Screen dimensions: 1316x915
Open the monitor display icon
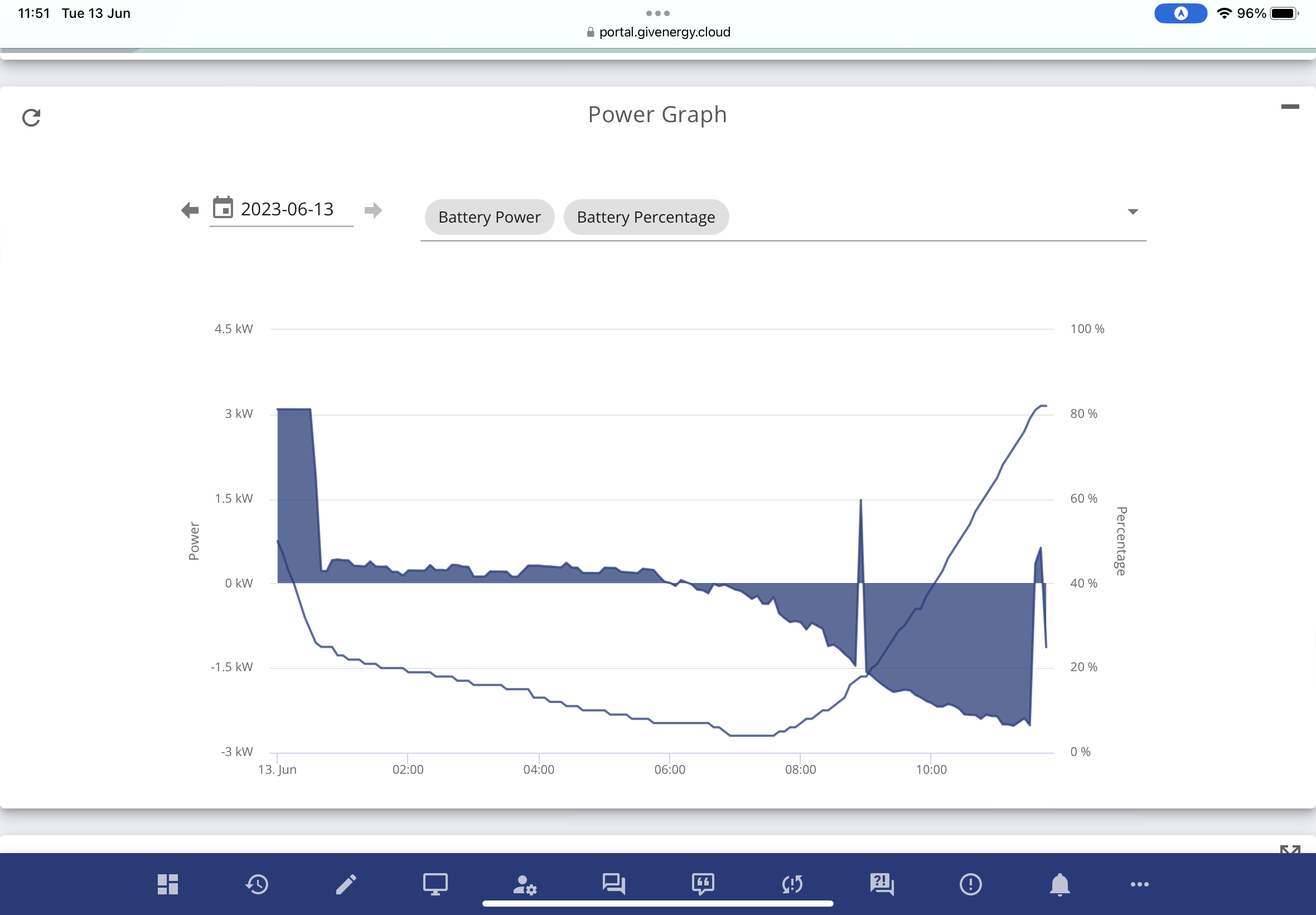point(436,884)
